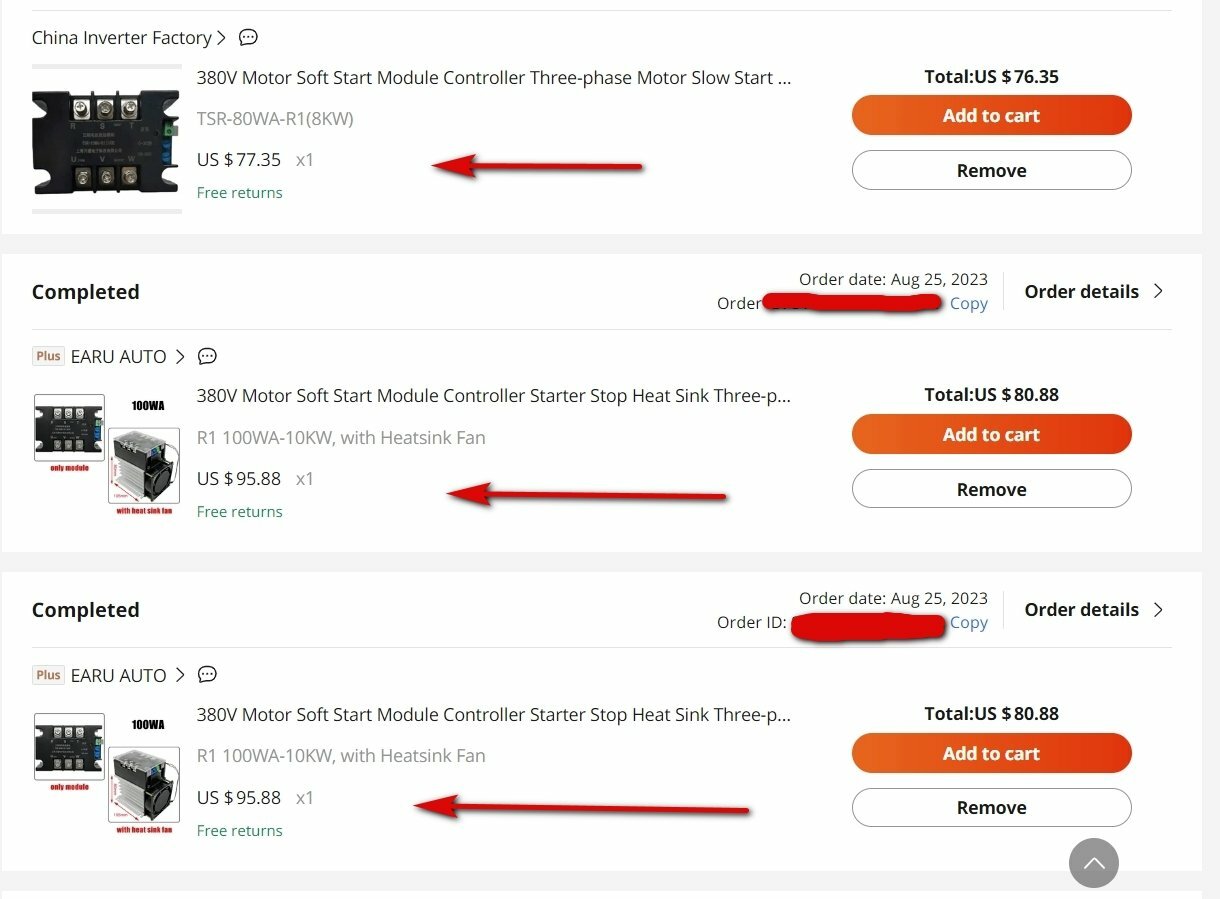The width and height of the screenshot is (1220, 899).
Task: Remove the US $76.35 order
Action: click(x=991, y=170)
